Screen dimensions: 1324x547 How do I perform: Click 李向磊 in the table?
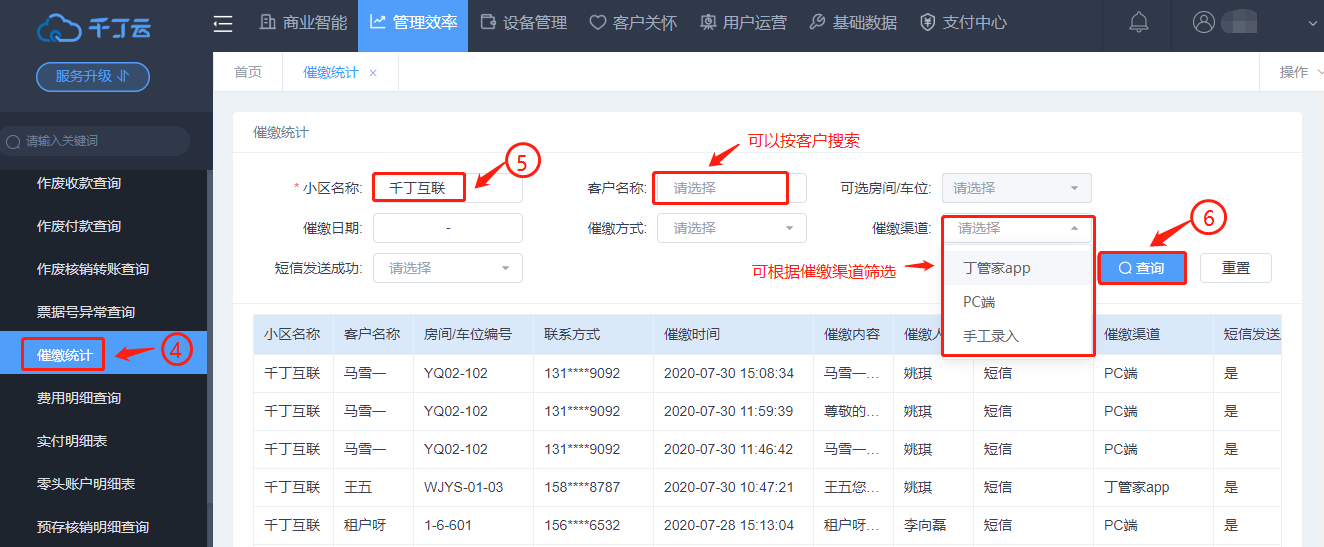point(925,525)
